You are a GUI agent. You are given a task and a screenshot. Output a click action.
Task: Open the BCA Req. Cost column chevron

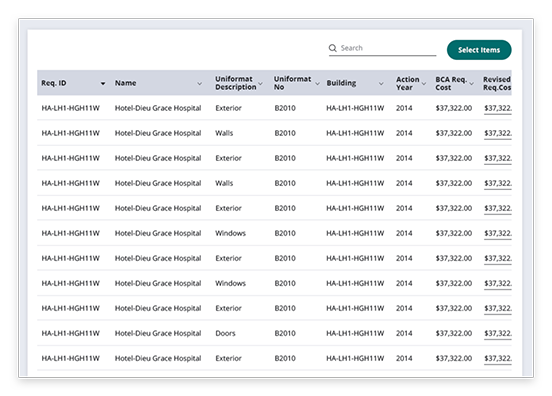tap(471, 83)
